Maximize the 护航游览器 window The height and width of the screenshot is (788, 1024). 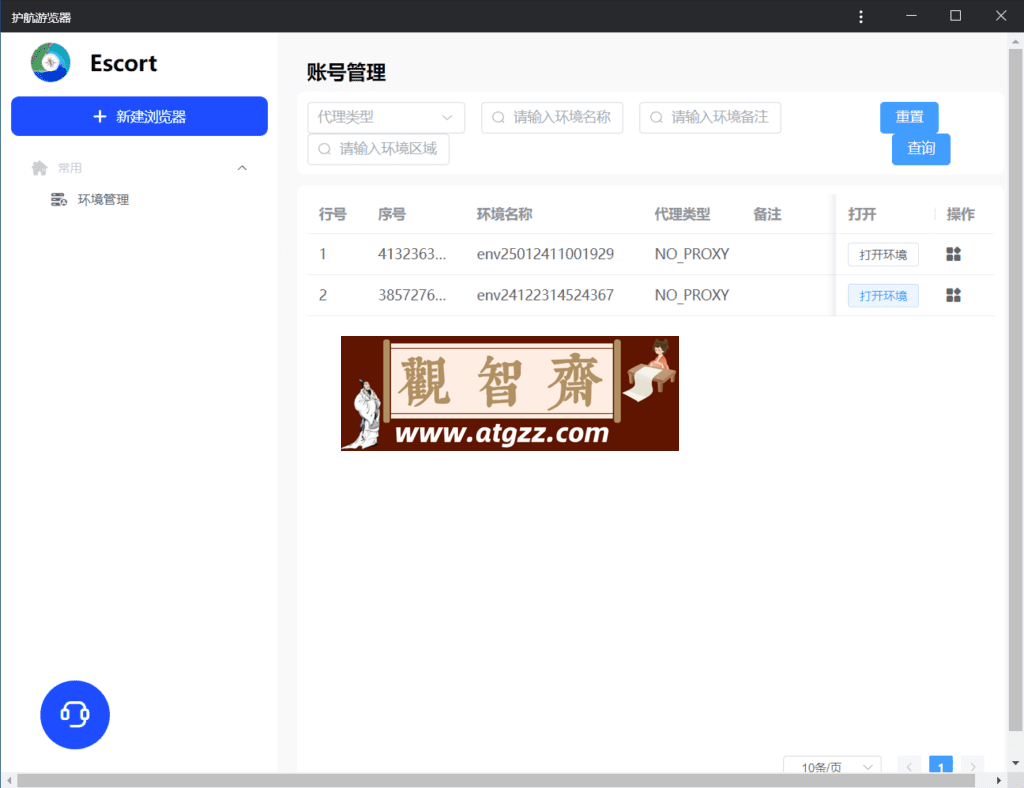(955, 16)
